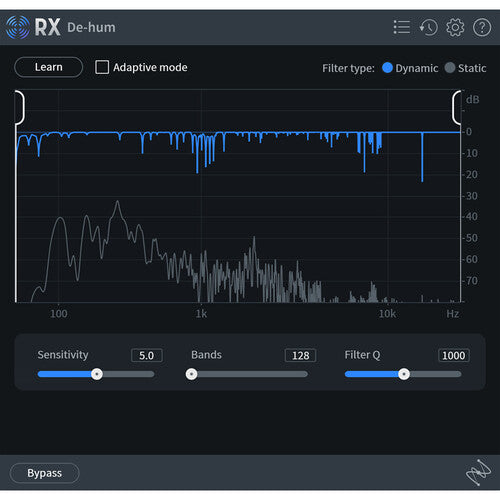Viewport: 500px width, 500px height.
Task: Enable the Adaptive mode checkbox
Action: (x=102, y=67)
